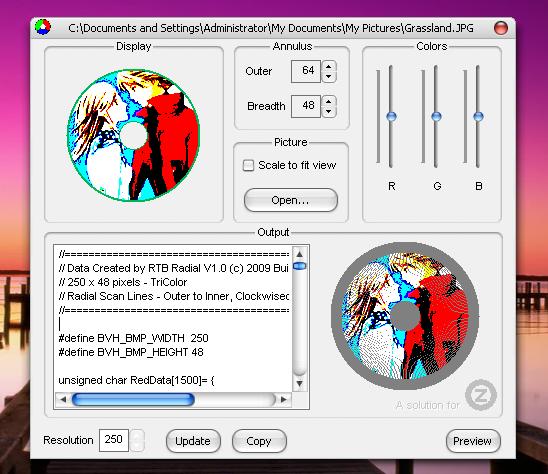Click the Outer value field showing 64

[306, 71]
